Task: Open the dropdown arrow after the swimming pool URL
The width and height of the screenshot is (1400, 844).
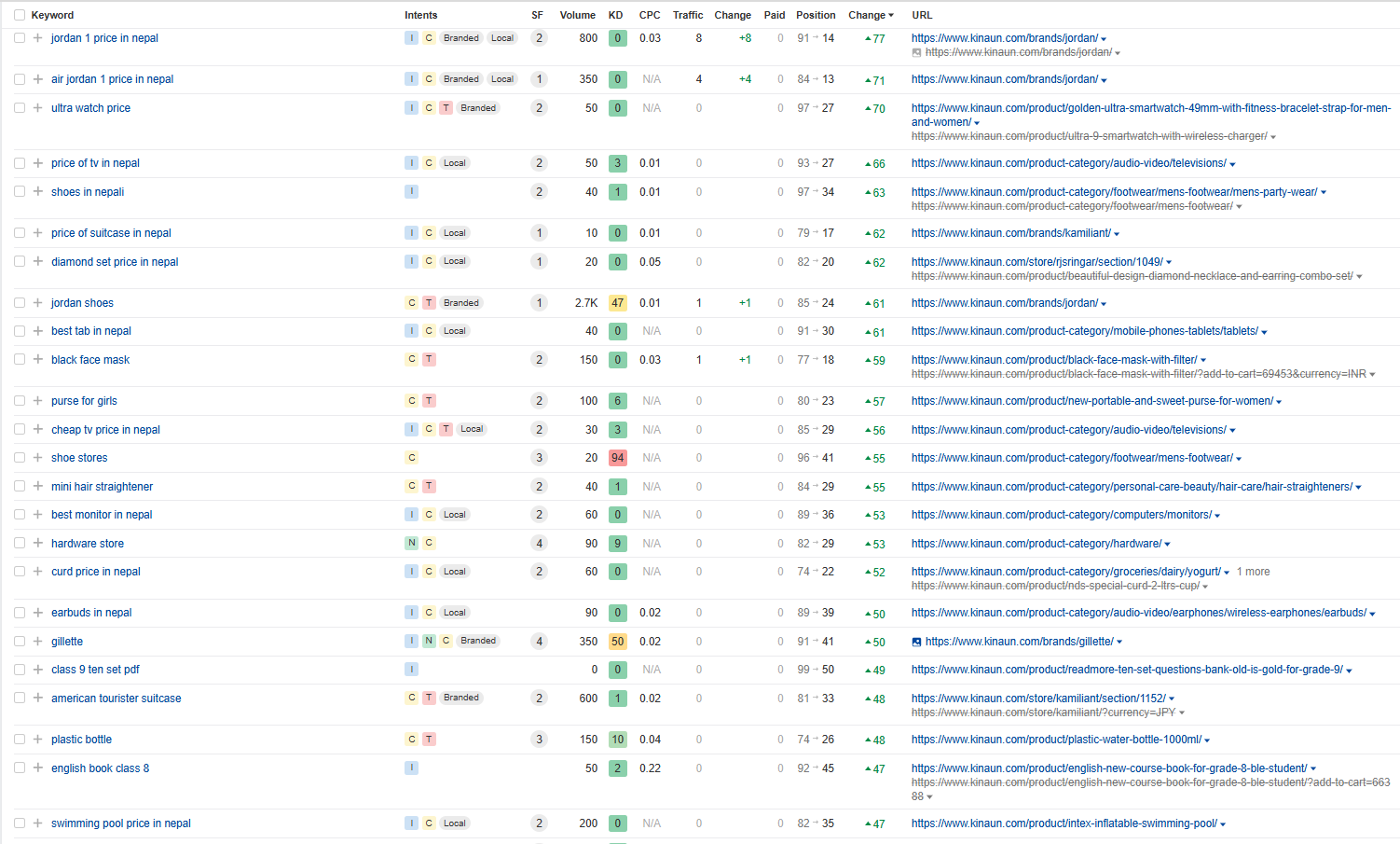Action: tap(1223, 824)
